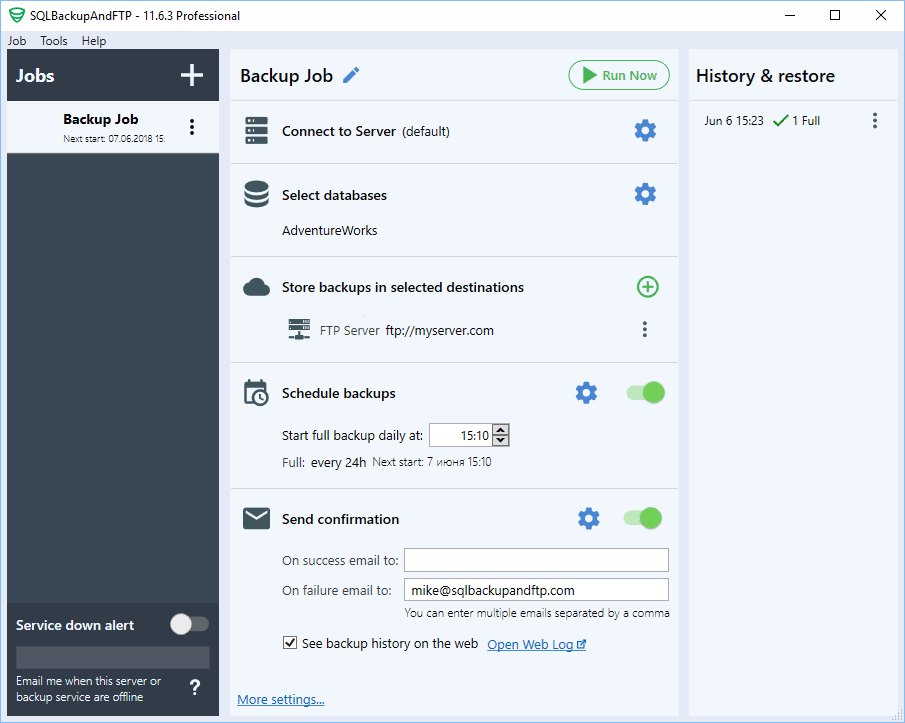The height and width of the screenshot is (723, 905).
Task: Open Send confirmation settings gear
Action: pyautogui.click(x=589, y=518)
